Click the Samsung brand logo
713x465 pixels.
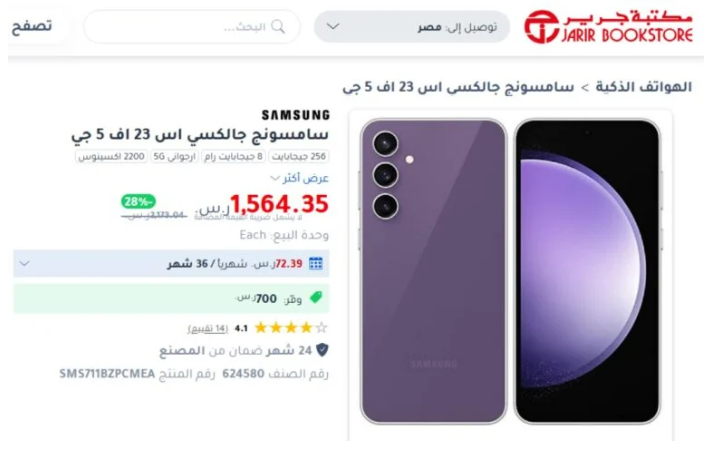pyautogui.click(x=296, y=115)
